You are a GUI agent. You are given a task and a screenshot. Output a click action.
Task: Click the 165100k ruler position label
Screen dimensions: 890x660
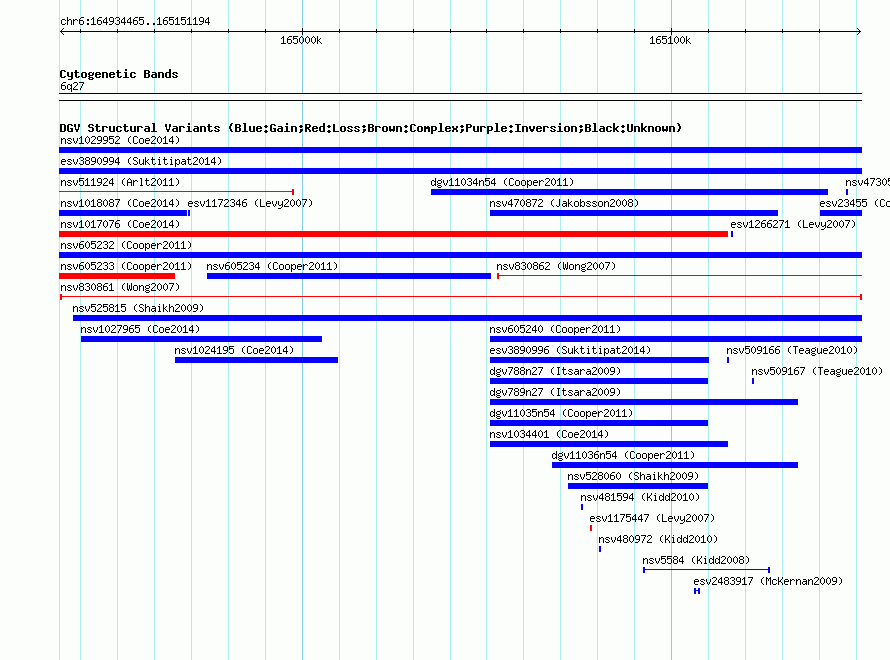tap(670, 40)
